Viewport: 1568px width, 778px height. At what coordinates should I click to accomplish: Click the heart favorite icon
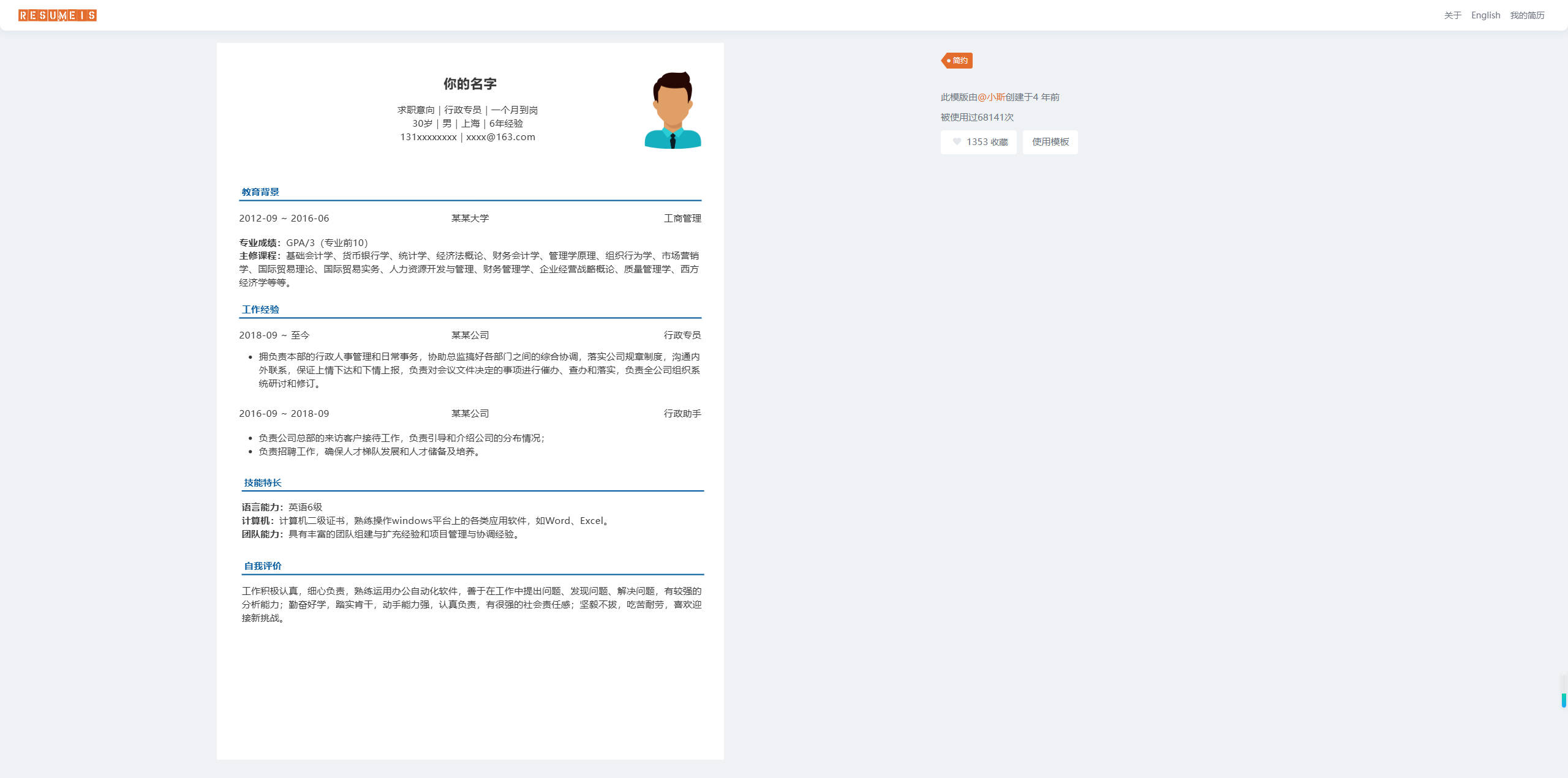tap(957, 141)
